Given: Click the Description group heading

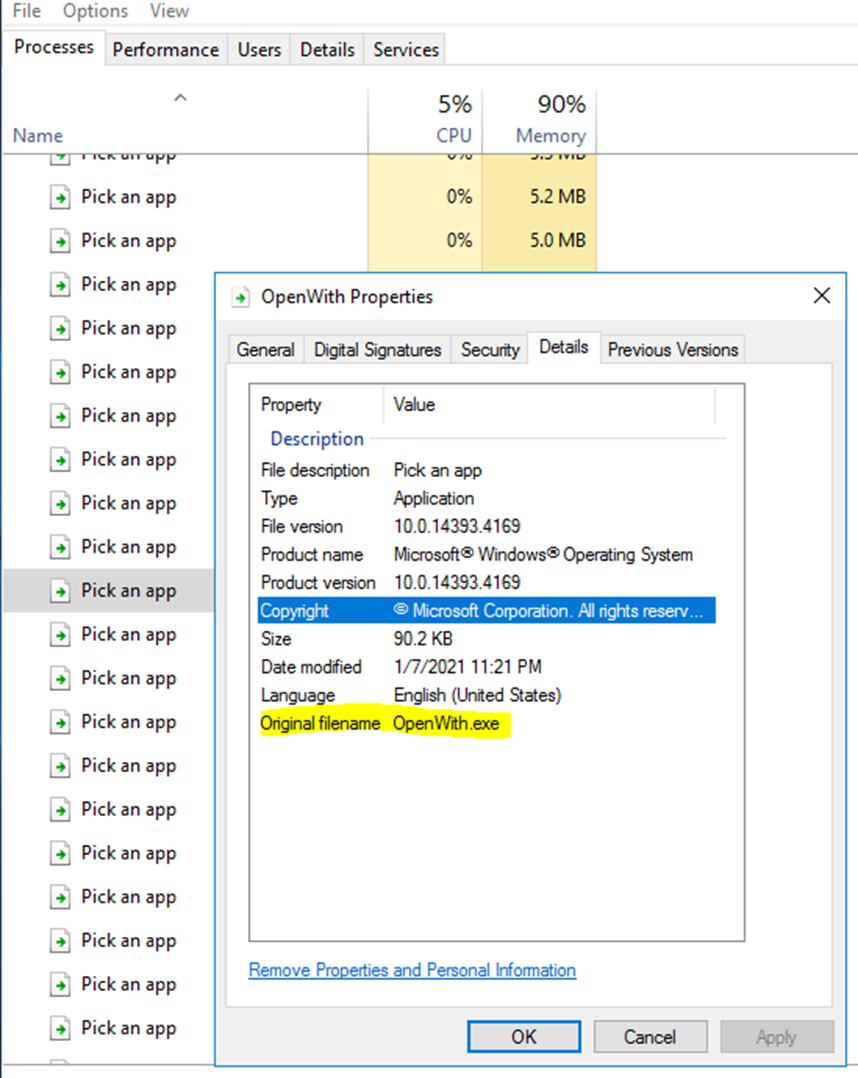Looking at the screenshot, I should (317, 439).
